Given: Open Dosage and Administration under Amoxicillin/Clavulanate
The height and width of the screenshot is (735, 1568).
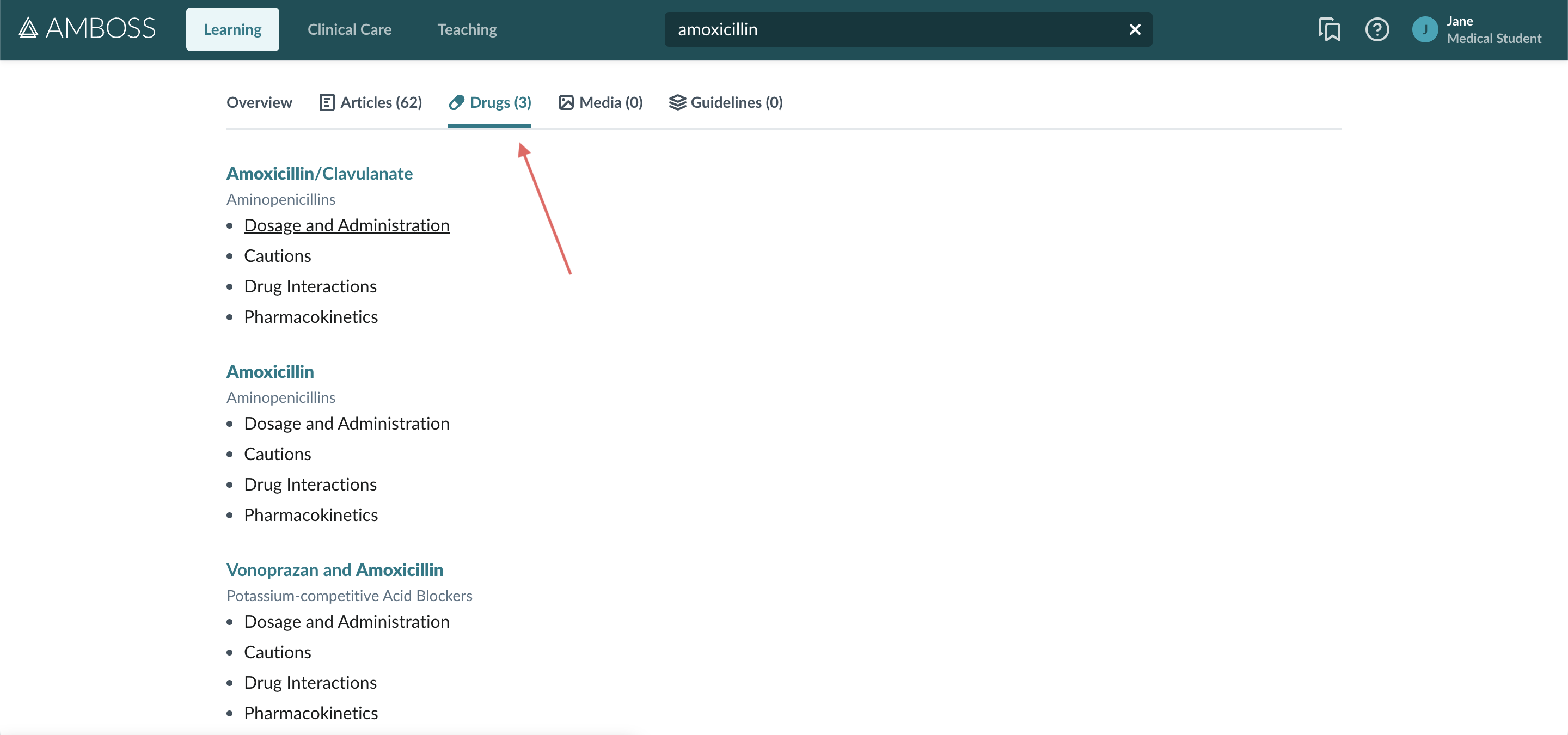Looking at the screenshot, I should 347,225.
